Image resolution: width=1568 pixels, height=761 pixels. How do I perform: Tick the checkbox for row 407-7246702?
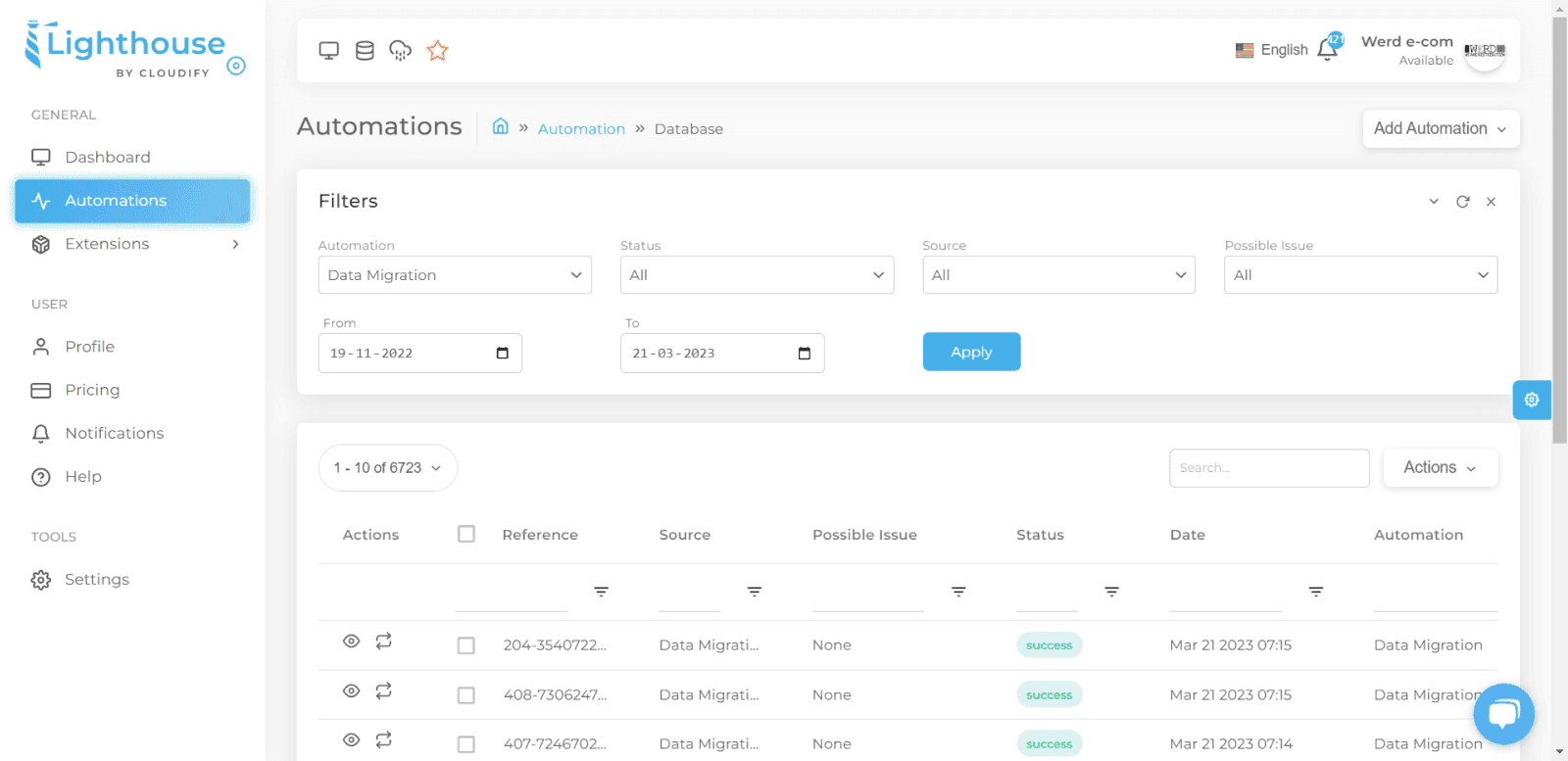click(466, 744)
